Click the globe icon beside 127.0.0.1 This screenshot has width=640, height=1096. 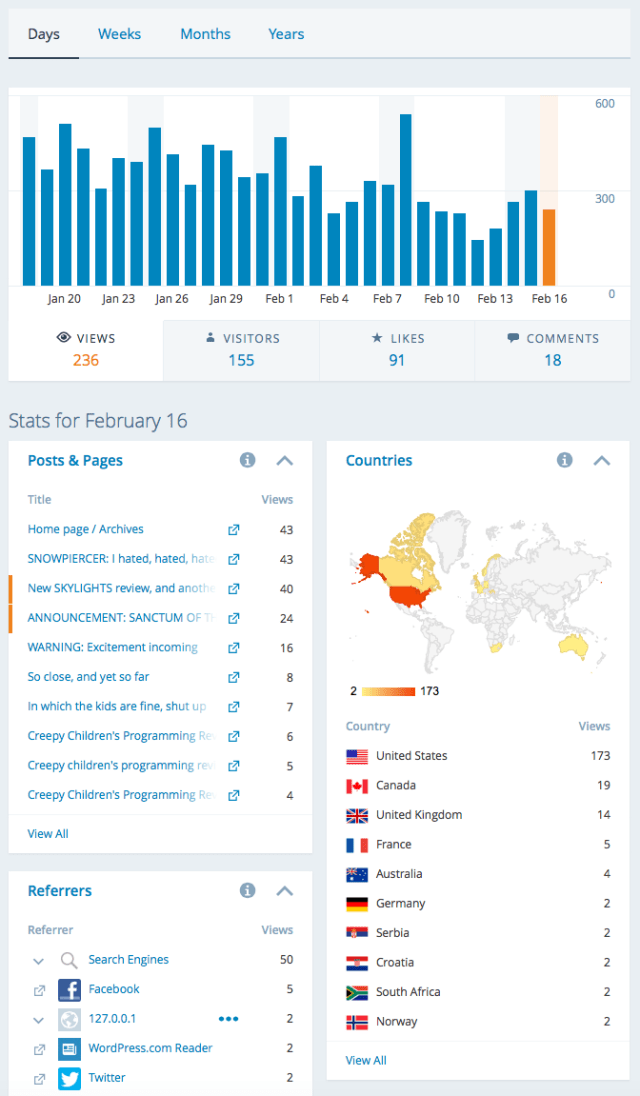point(69,1019)
